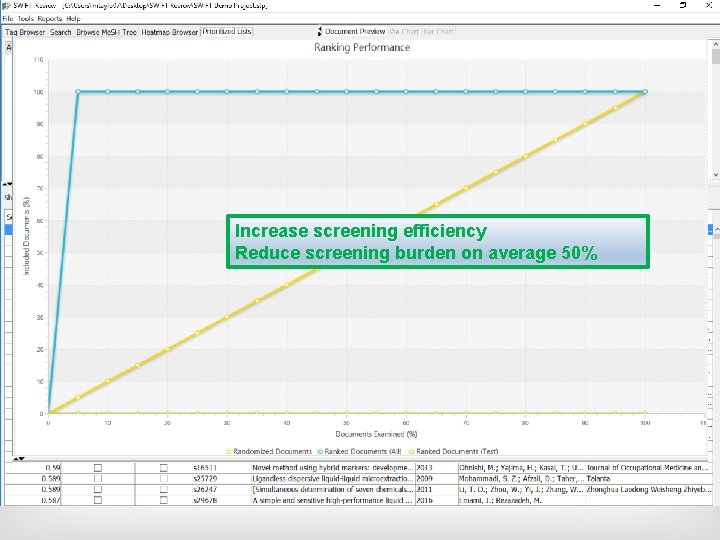Open the File menu

8,19
